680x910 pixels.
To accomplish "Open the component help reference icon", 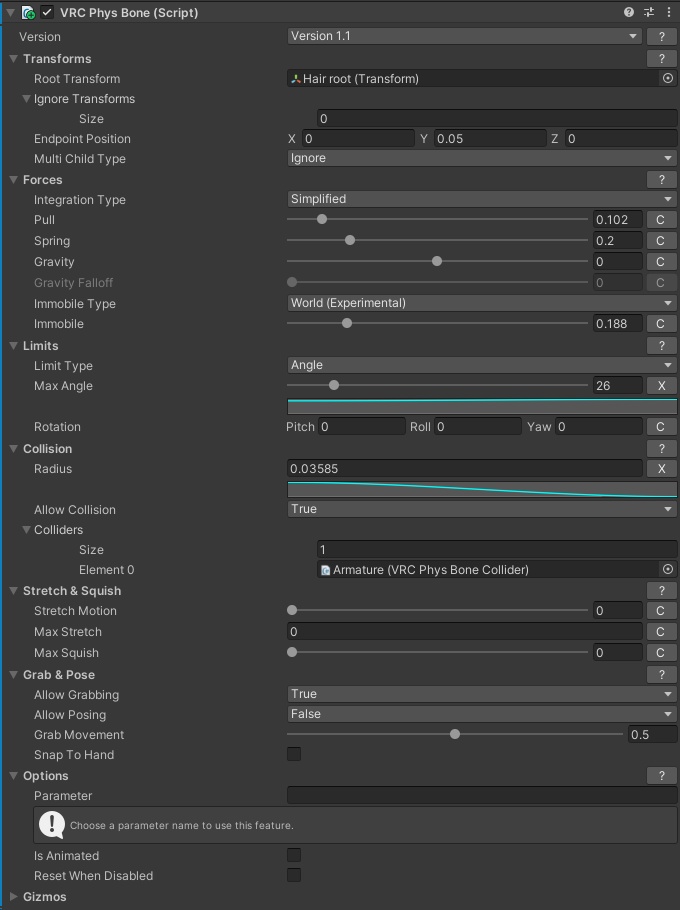I will [x=629, y=13].
